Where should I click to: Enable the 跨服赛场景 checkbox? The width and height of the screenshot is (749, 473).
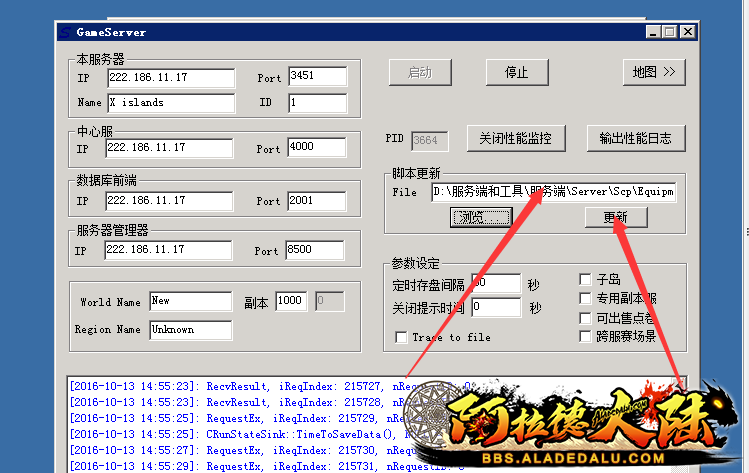click(586, 337)
